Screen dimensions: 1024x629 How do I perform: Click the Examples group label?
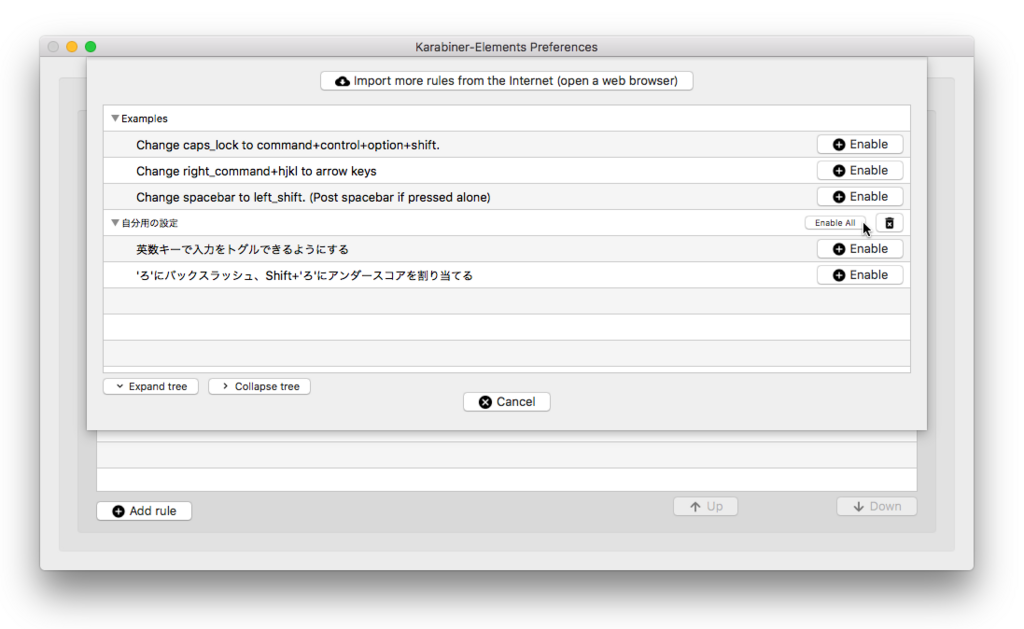click(144, 118)
